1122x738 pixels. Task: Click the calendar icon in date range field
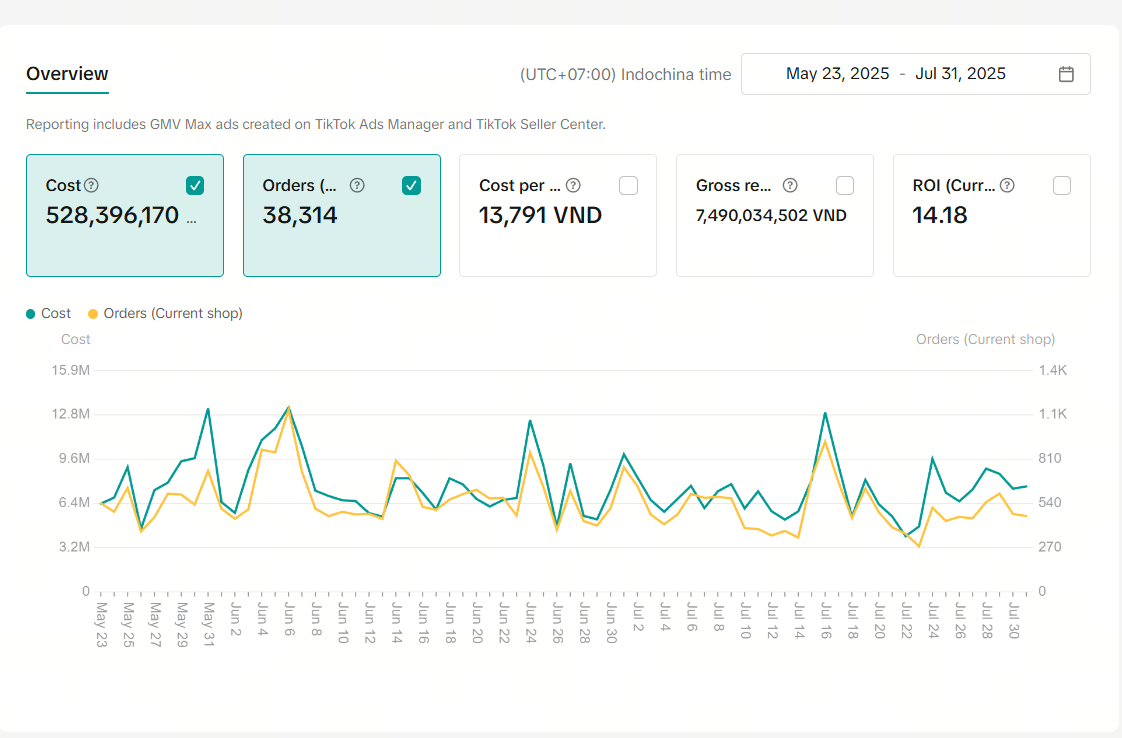[1066, 74]
